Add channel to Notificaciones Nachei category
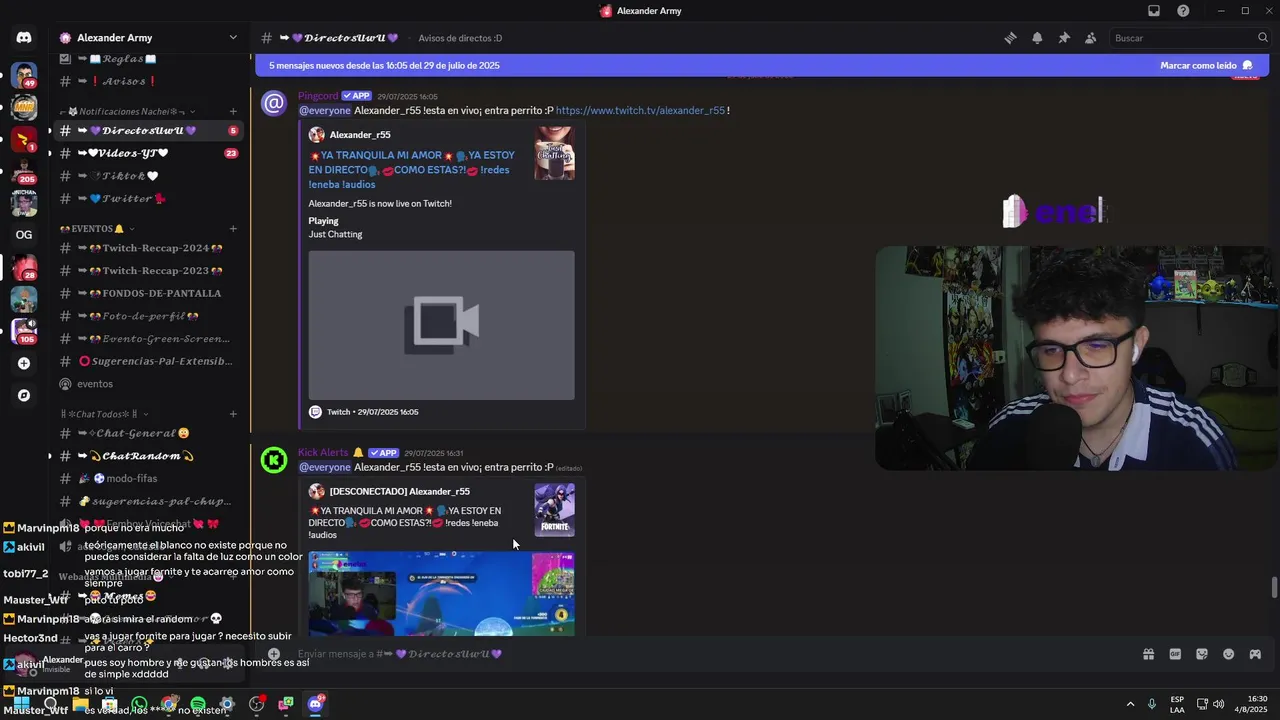This screenshot has height=720, width=1280. click(x=233, y=111)
